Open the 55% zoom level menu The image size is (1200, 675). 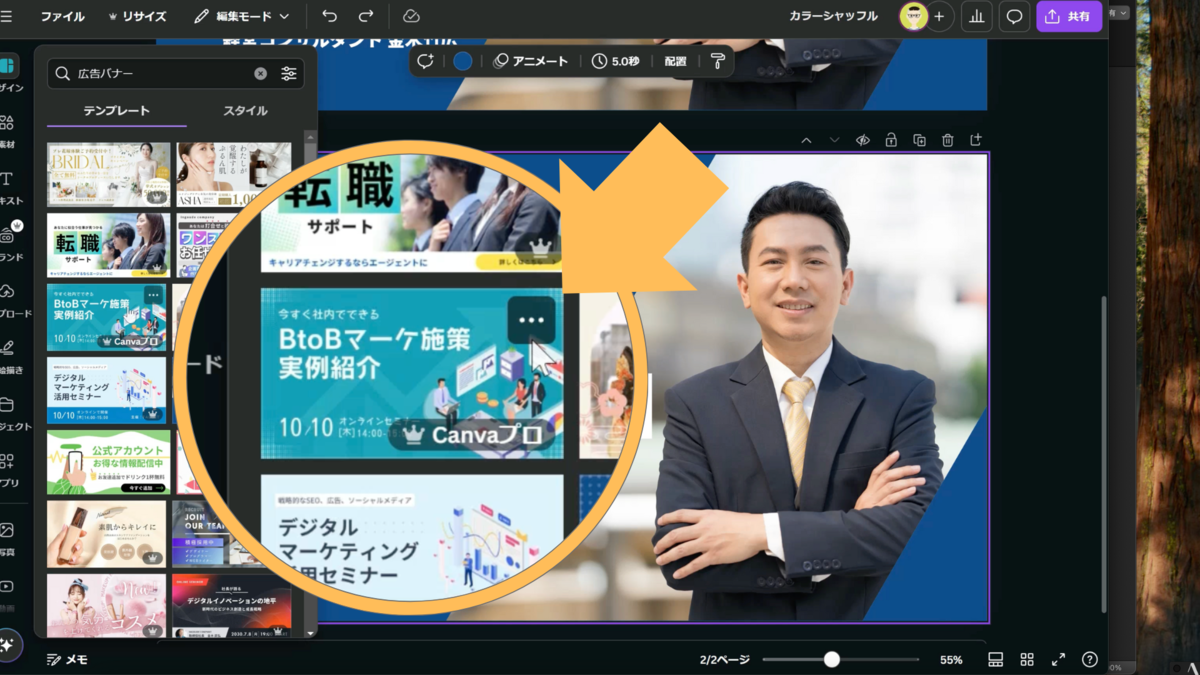pos(951,660)
